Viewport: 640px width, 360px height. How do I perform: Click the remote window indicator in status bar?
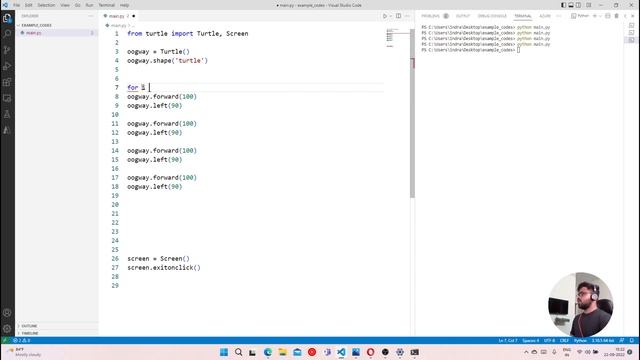tap(4, 340)
